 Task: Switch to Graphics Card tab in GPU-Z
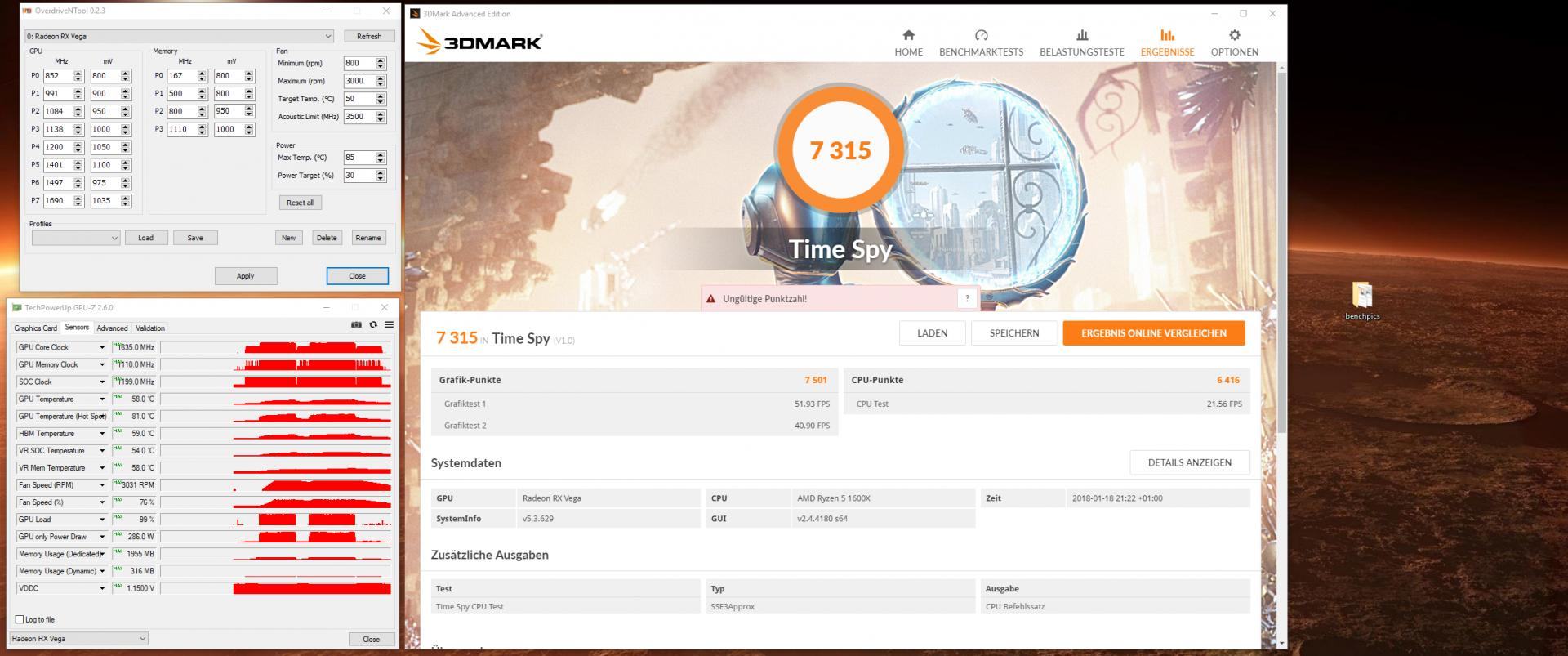click(35, 328)
